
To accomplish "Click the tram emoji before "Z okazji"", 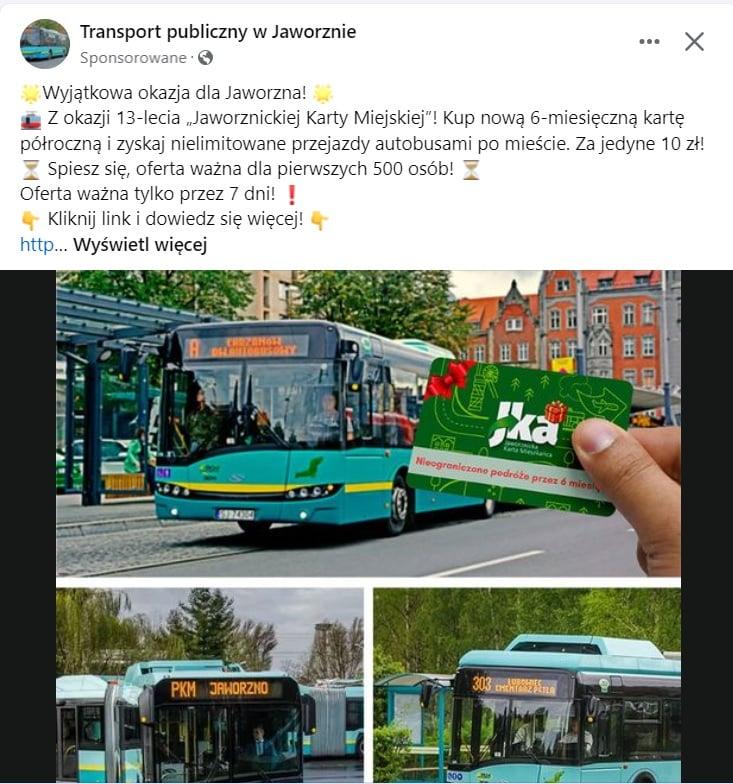I will point(30,120).
